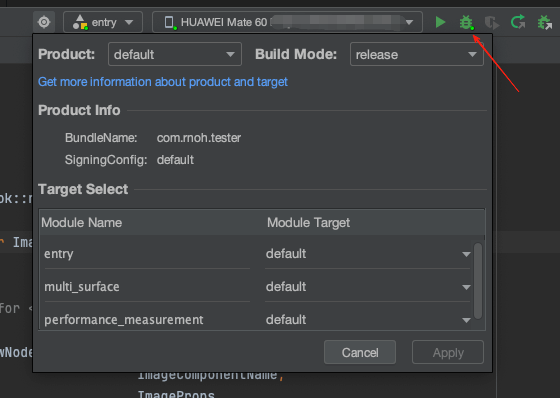Open Module Target dropdown for entry

368,254
